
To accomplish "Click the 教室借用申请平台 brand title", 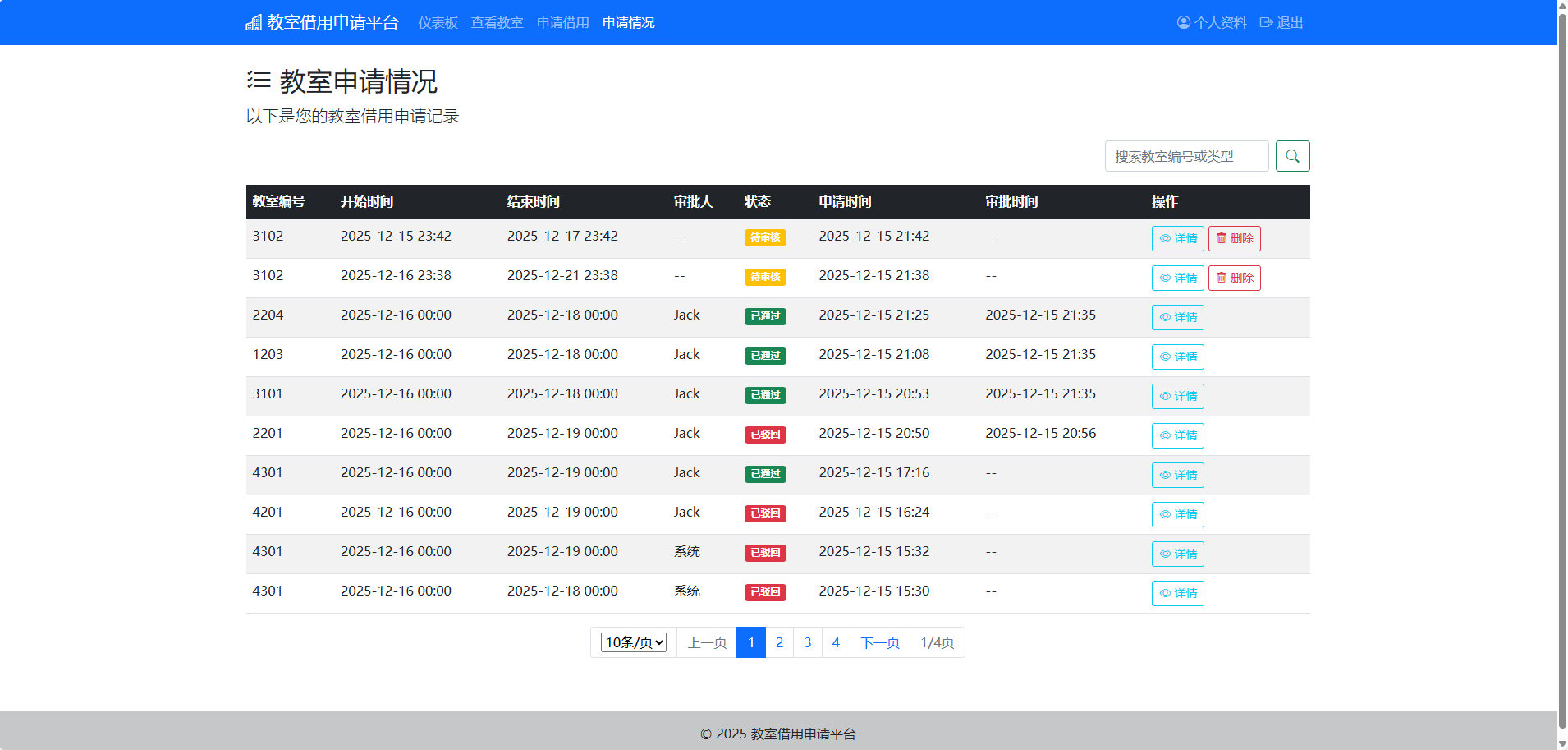I will 332,22.
